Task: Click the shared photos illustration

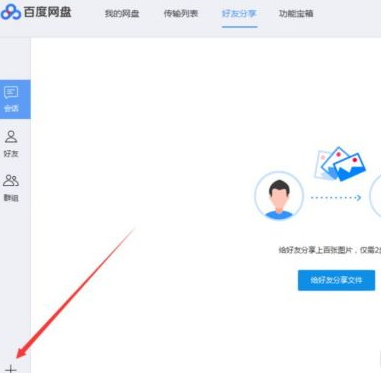Action: click(340, 164)
